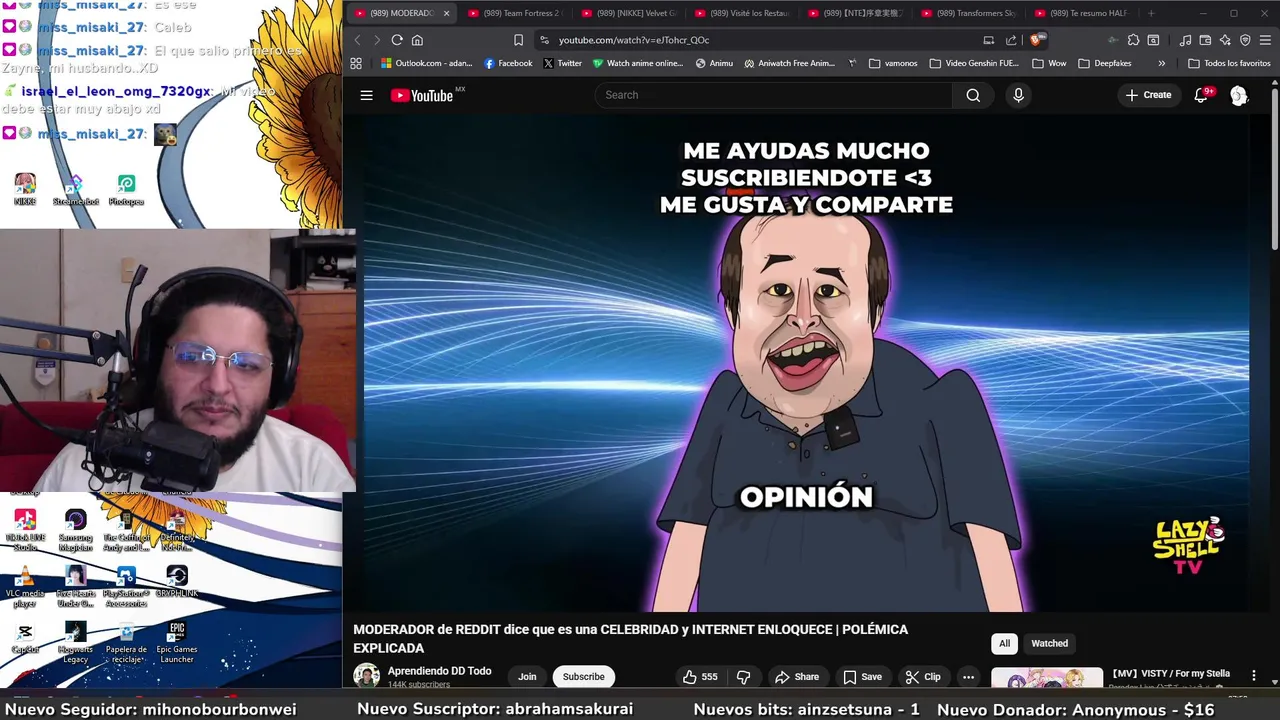Open the Create button
The height and width of the screenshot is (720, 1280).
1148,95
